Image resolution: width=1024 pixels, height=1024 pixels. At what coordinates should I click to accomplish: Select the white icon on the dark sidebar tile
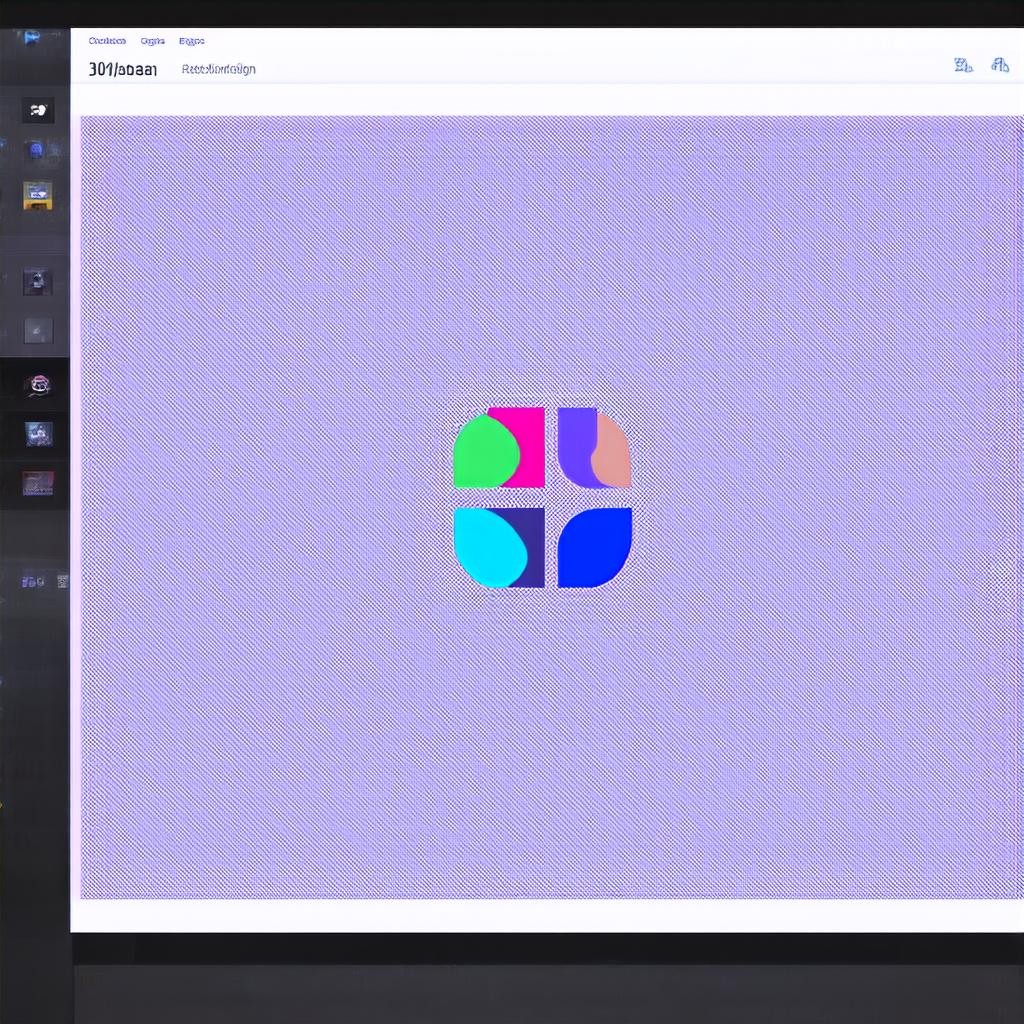38,110
